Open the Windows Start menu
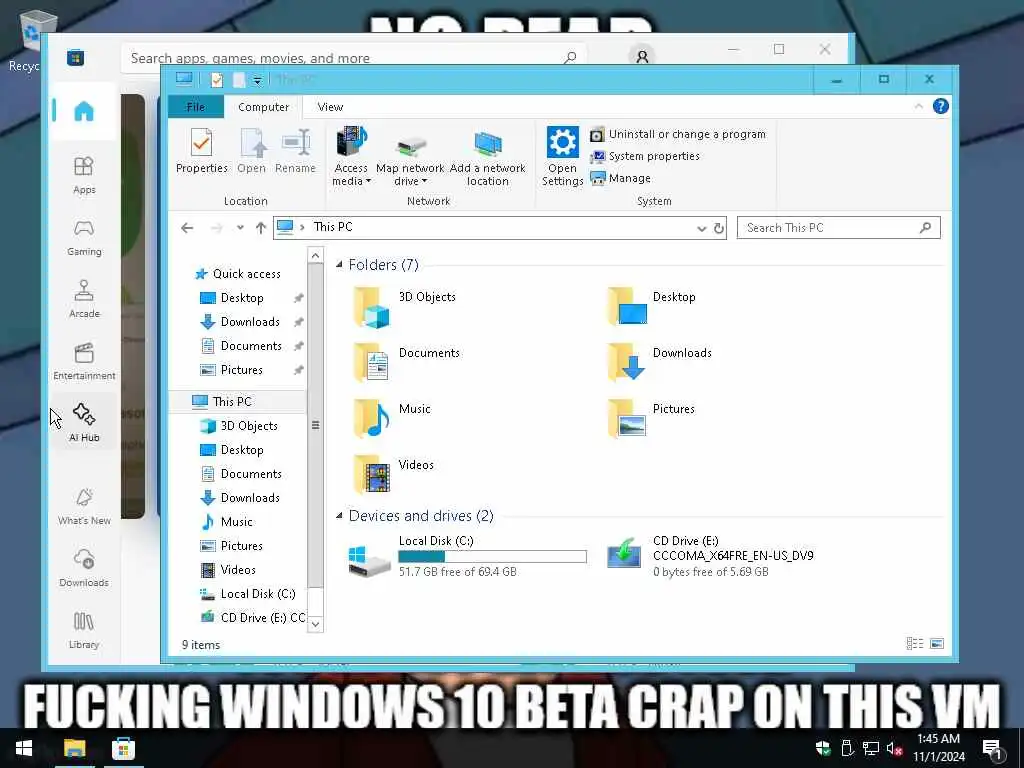 [24, 748]
